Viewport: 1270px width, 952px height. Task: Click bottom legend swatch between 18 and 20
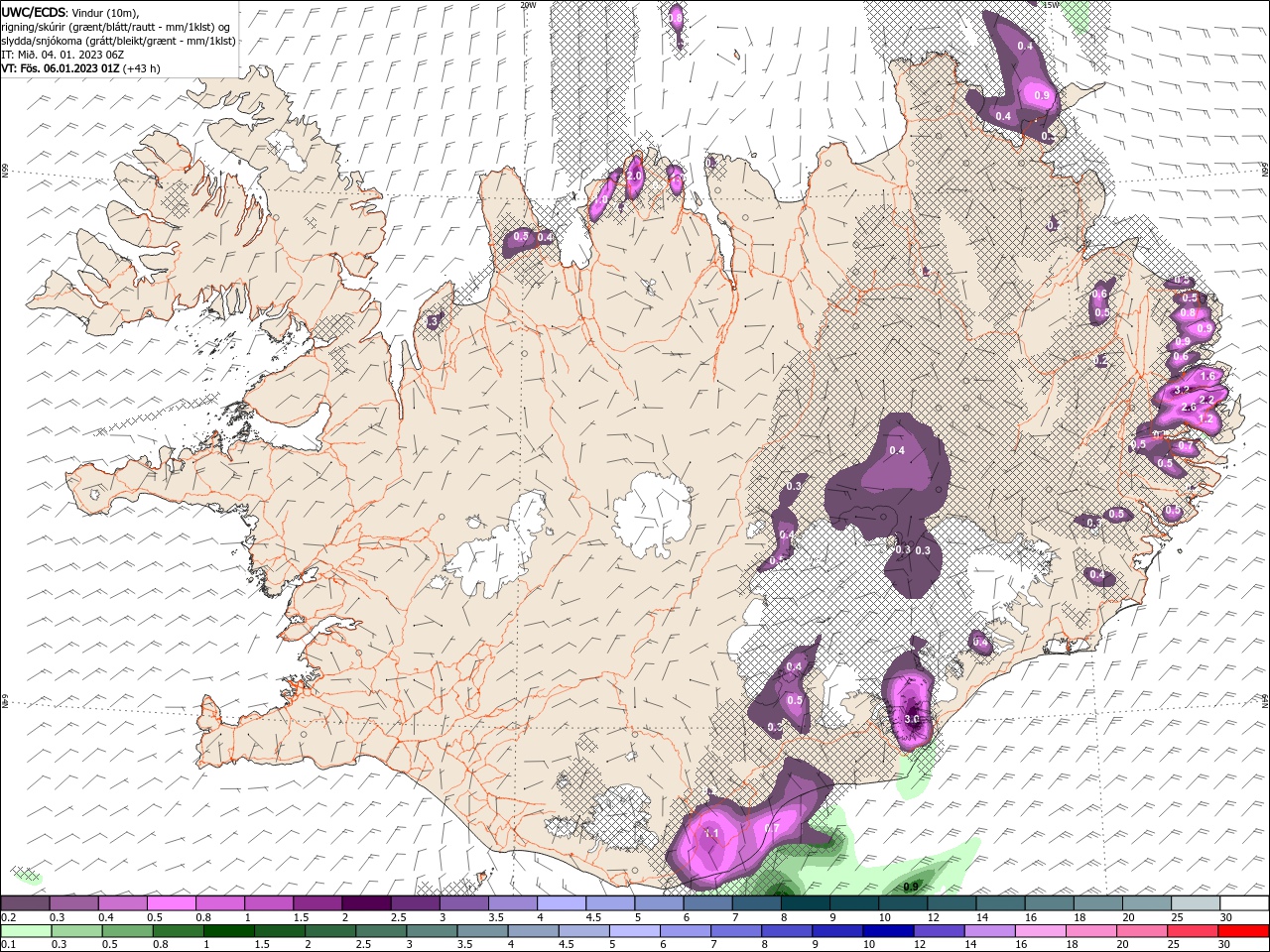tap(1090, 931)
